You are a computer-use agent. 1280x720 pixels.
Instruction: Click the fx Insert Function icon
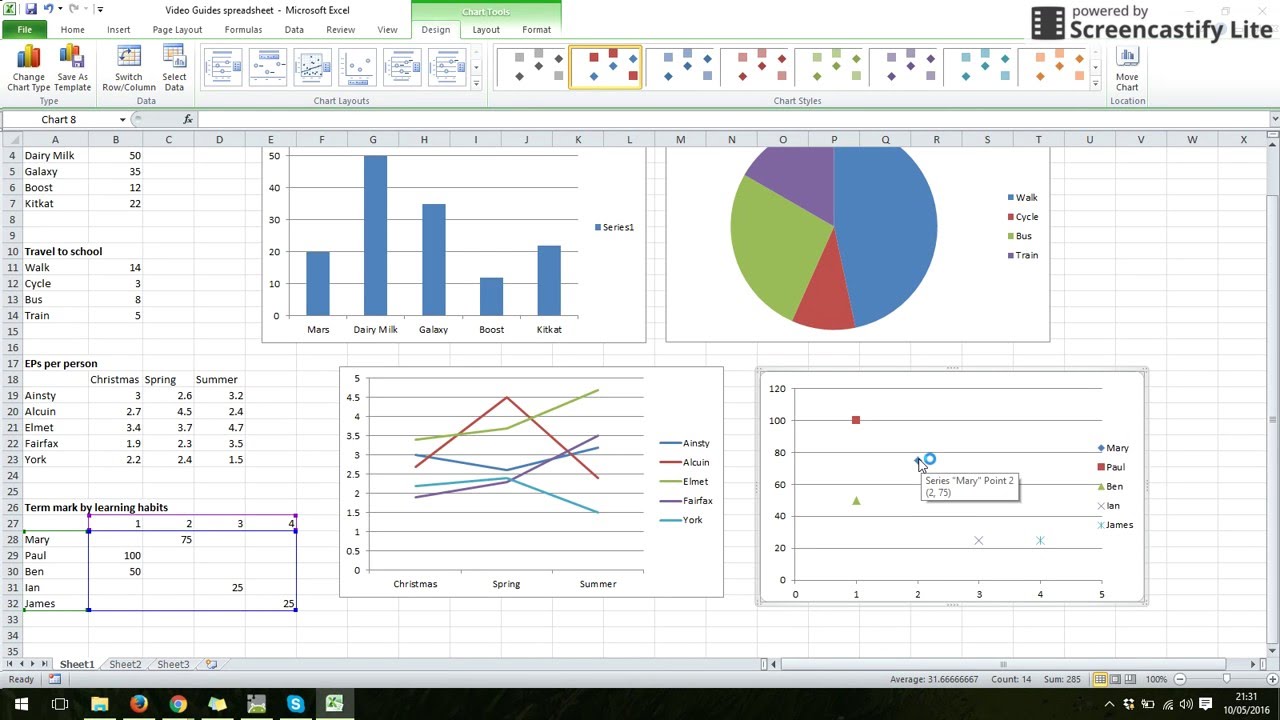click(187, 119)
